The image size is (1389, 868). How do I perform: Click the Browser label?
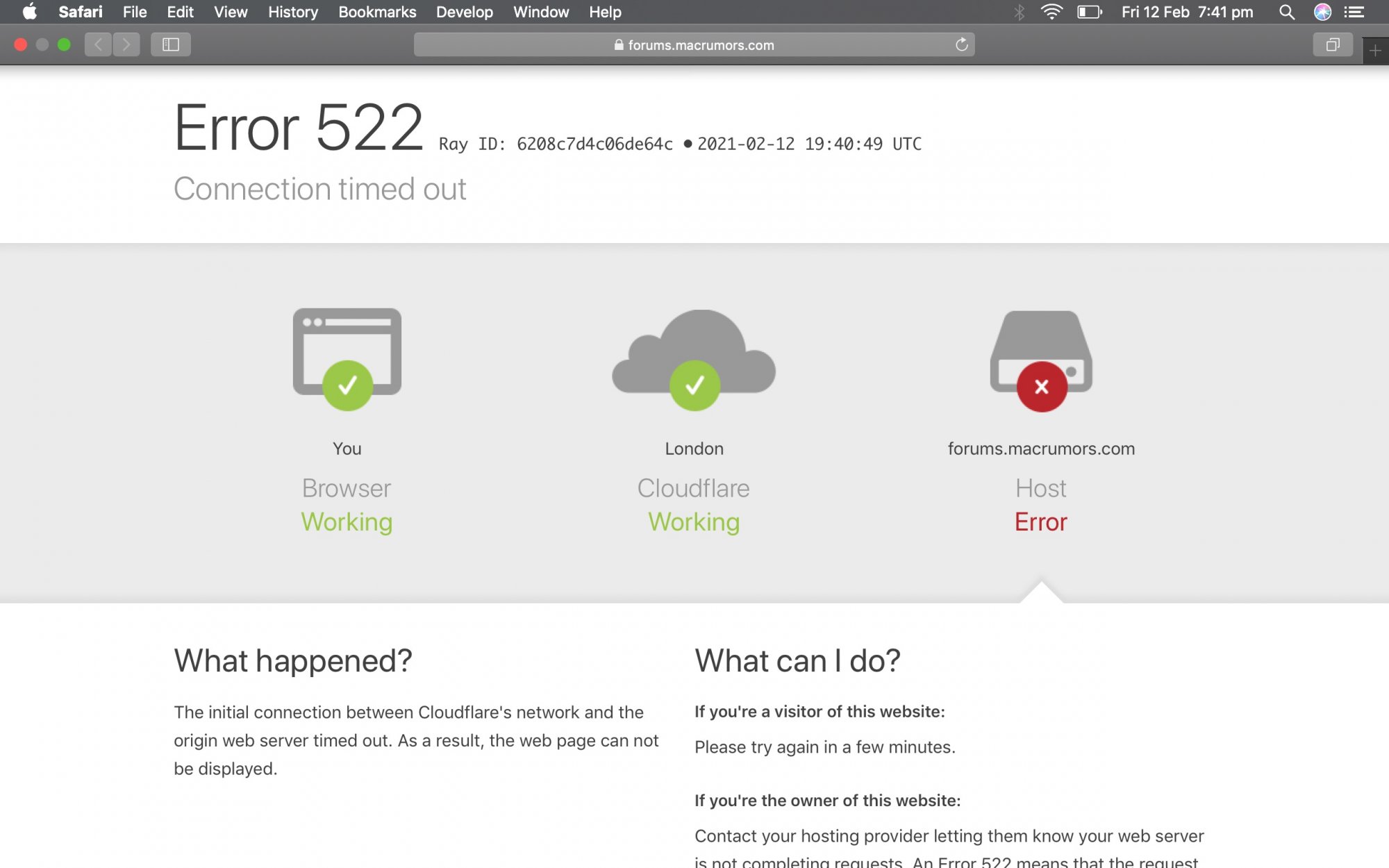[x=347, y=488]
